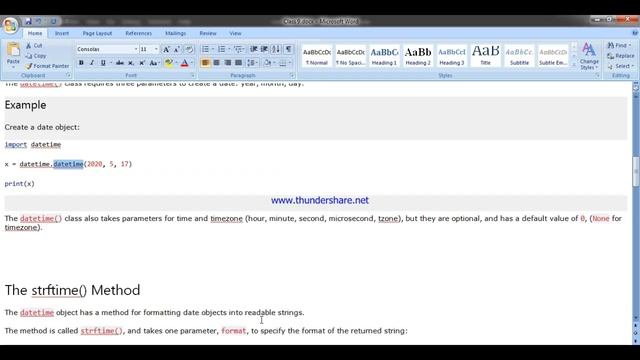Undo the last action

click(38, 21)
